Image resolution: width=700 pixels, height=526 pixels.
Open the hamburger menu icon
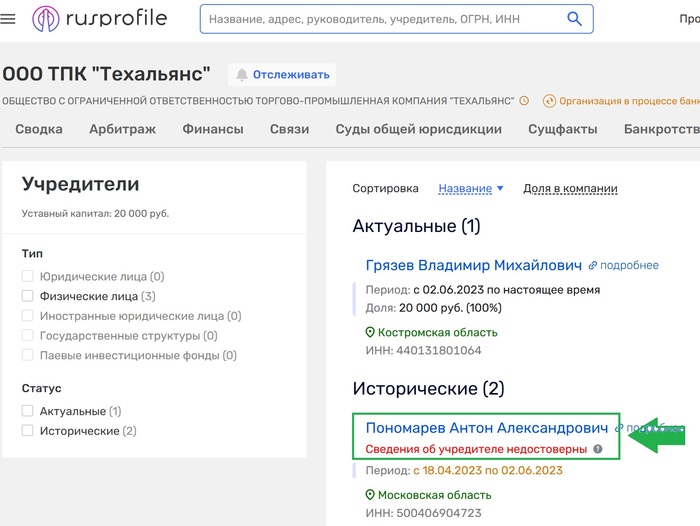point(8,19)
